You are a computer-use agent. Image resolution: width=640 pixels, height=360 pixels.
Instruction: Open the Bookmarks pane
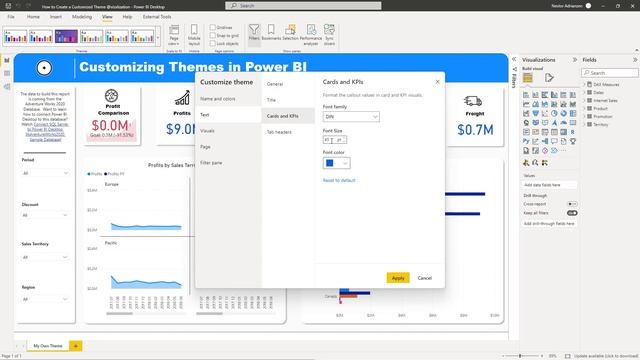click(271, 32)
